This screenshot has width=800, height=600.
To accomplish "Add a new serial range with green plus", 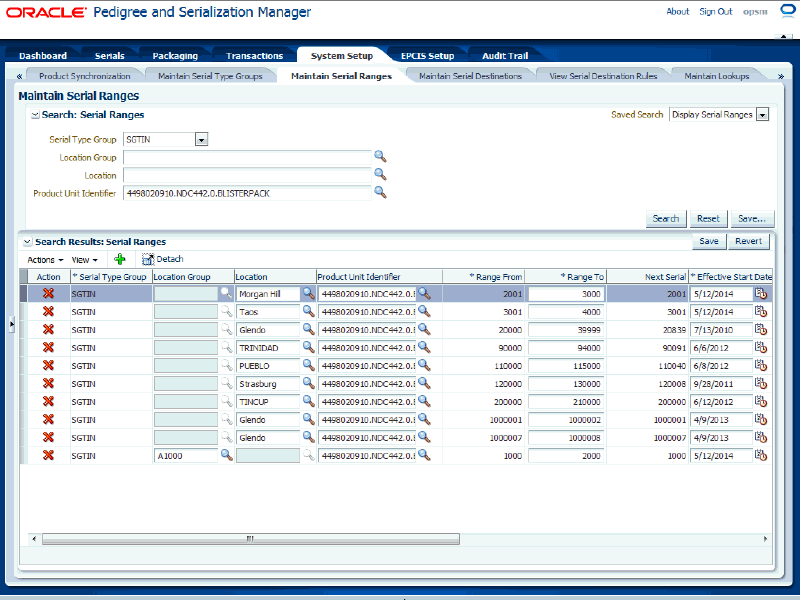I will click(x=120, y=259).
